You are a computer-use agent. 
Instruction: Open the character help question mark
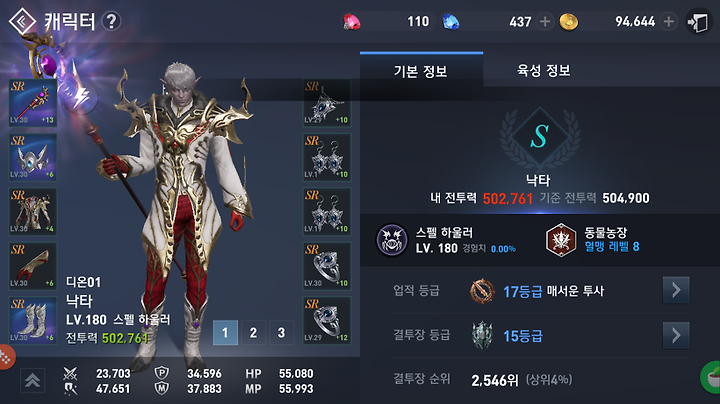pos(111,21)
